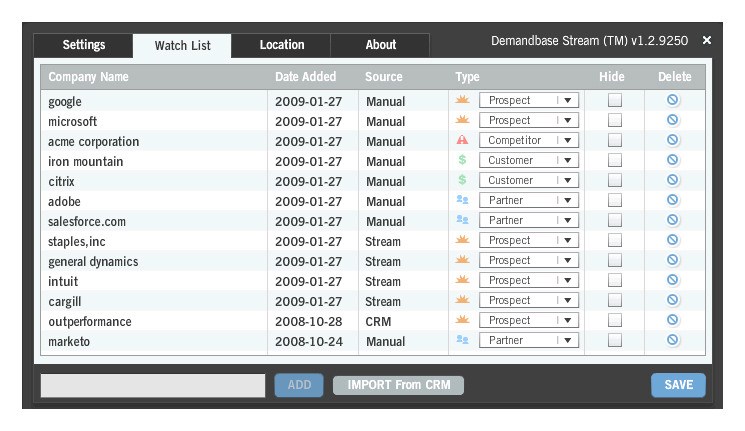Click the Partner people icon for adobe

click(x=462, y=200)
